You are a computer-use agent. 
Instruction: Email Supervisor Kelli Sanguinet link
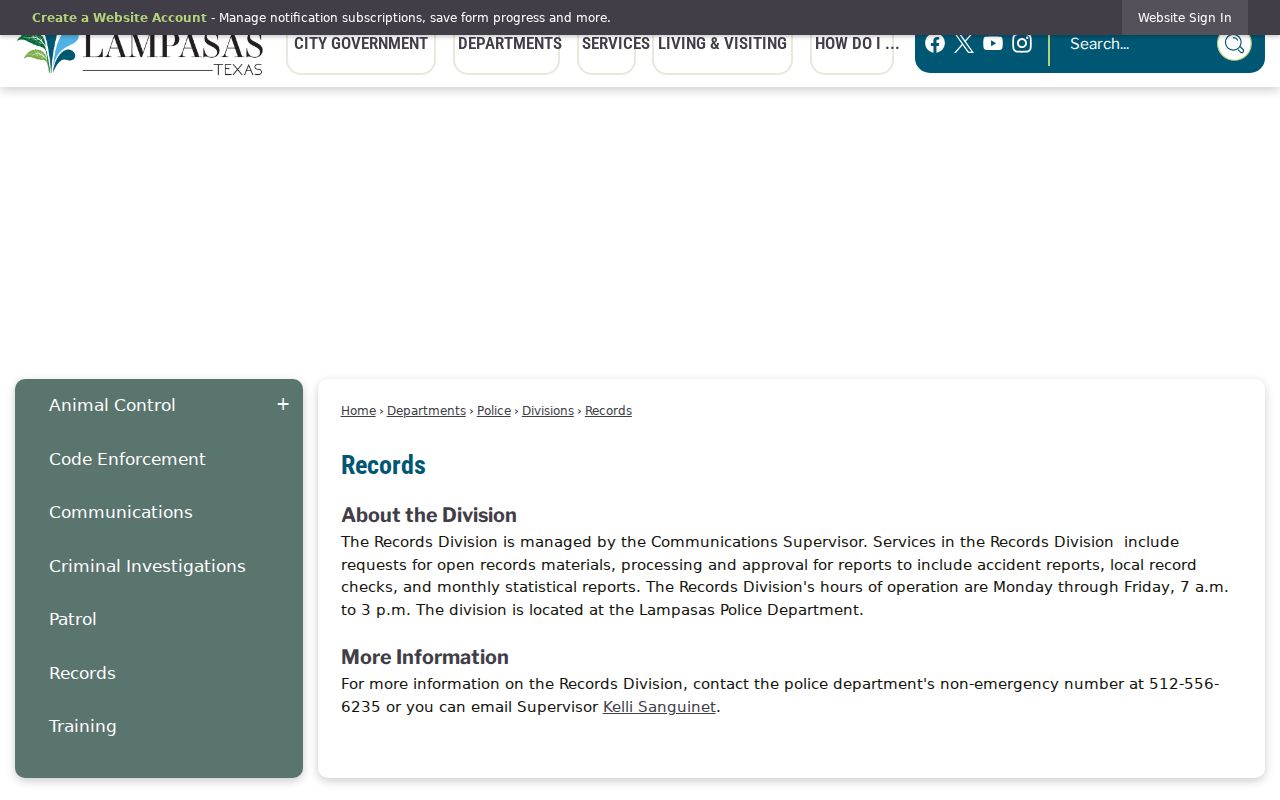pos(659,707)
